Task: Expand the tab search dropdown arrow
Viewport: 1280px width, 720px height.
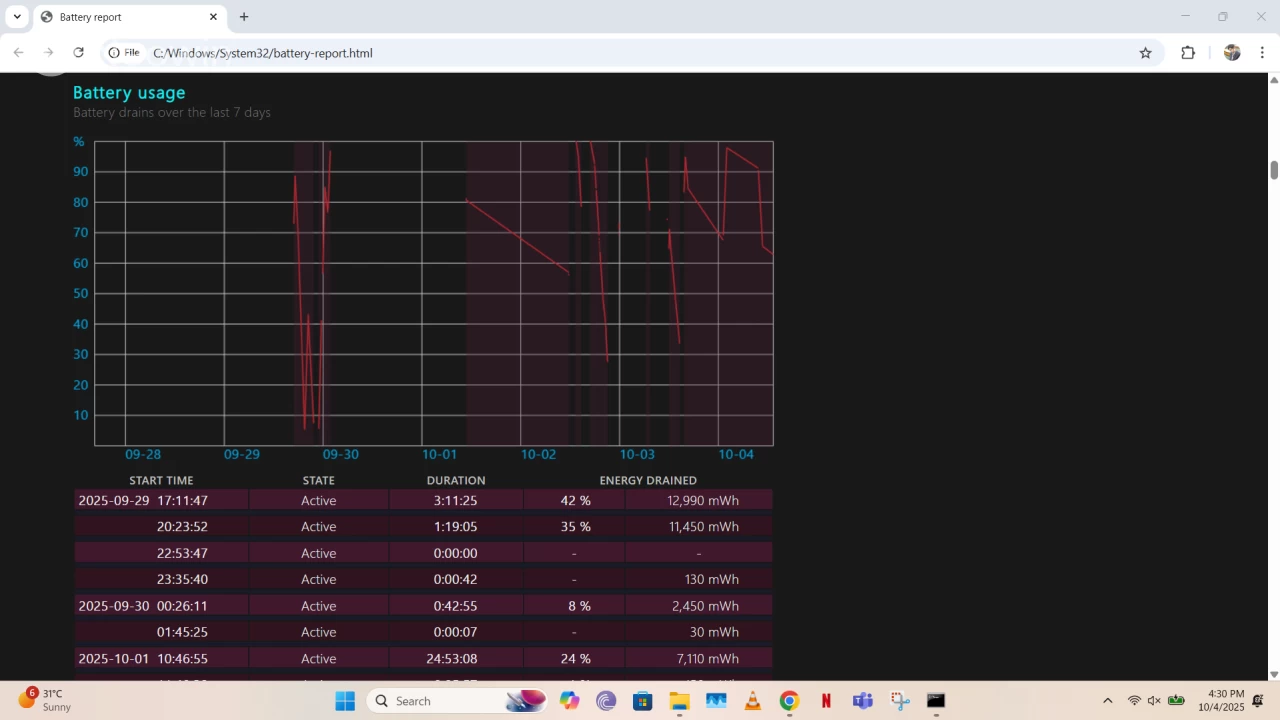Action: (17, 17)
